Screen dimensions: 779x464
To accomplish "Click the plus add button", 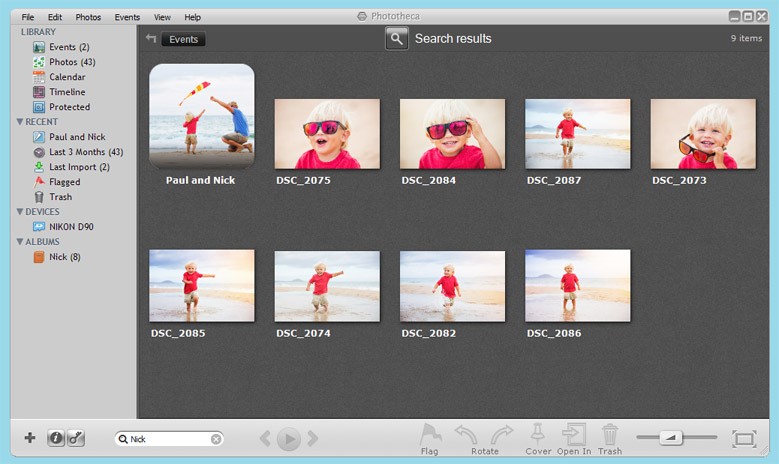I will pos(30,438).
